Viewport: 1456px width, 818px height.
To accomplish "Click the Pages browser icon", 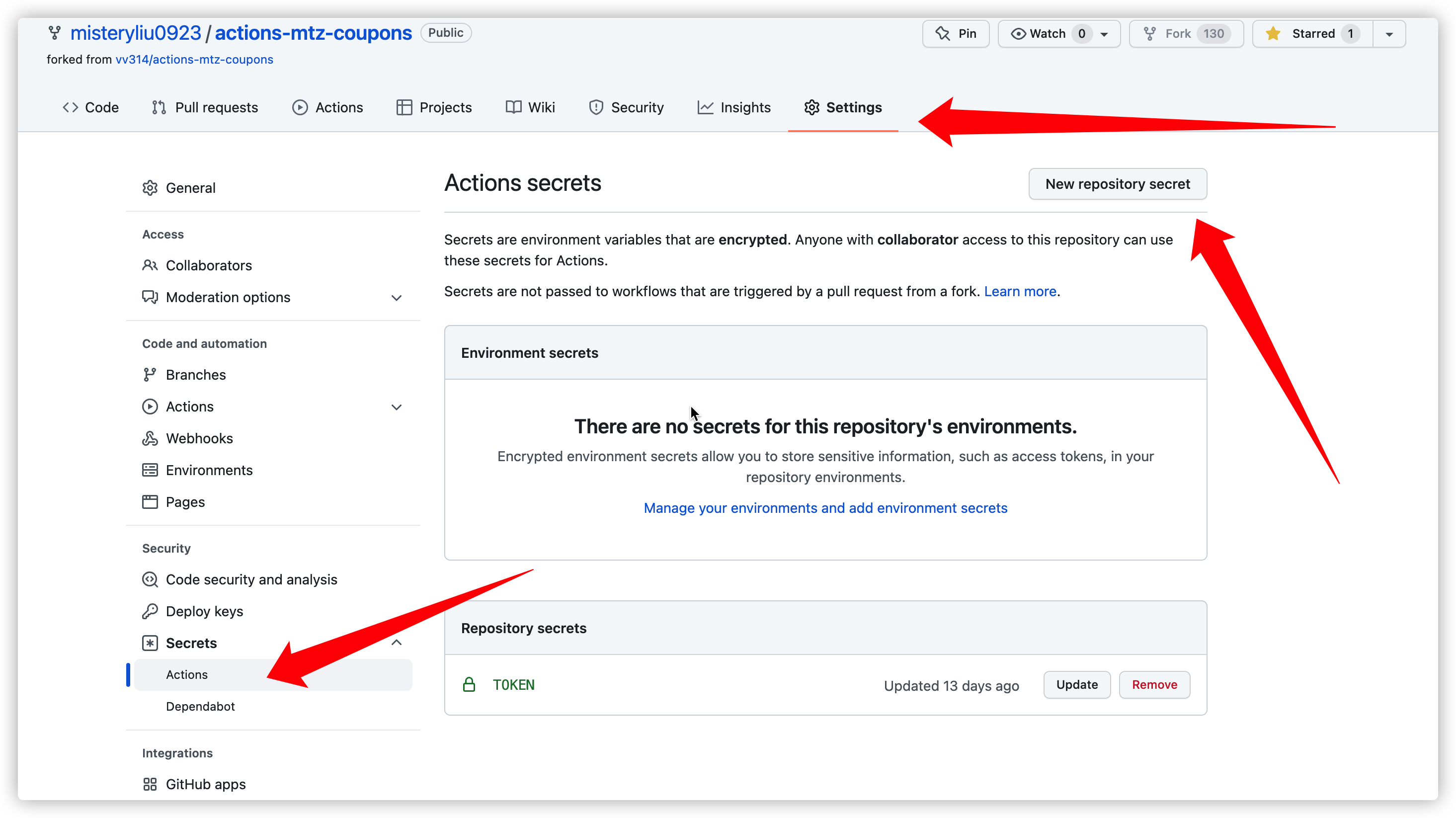I will click(x=150, y=502).
